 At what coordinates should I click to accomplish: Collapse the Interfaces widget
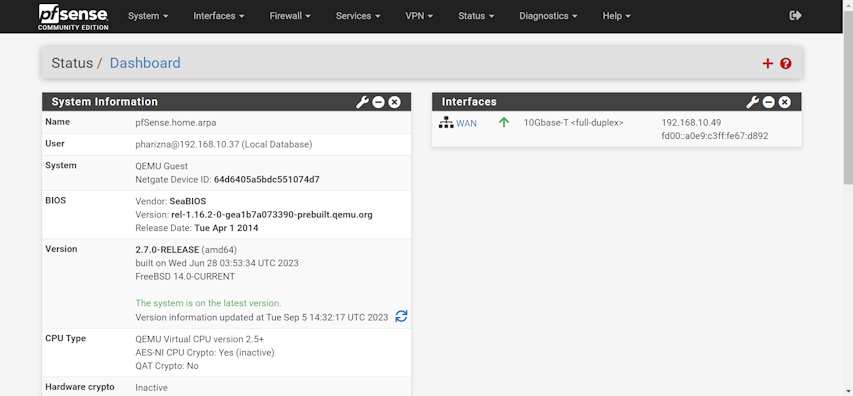(x=769, y=102)
